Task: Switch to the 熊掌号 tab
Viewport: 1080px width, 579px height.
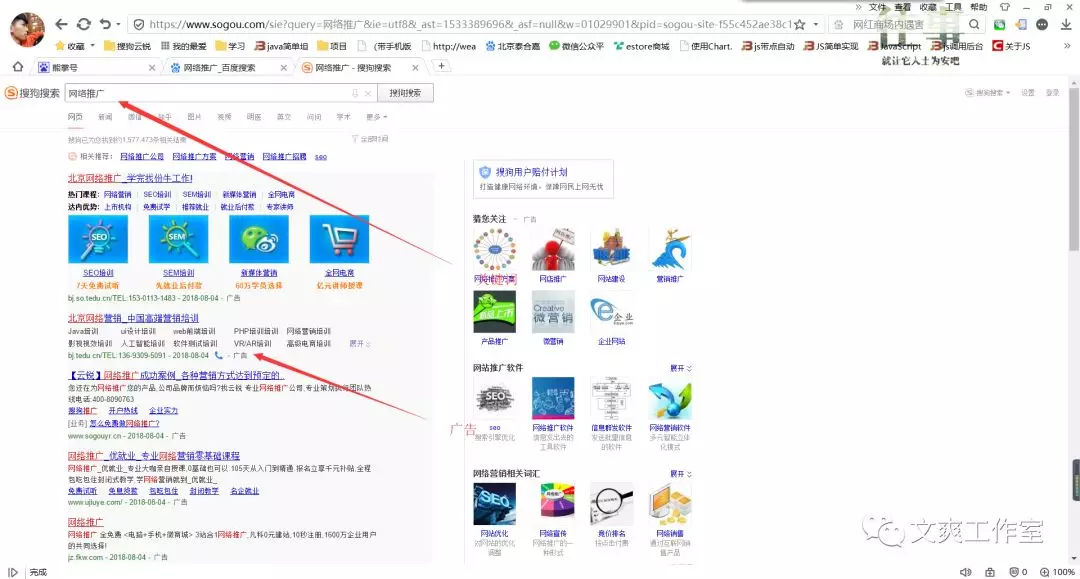Action: pyautogui.click(x=96, y=67)
